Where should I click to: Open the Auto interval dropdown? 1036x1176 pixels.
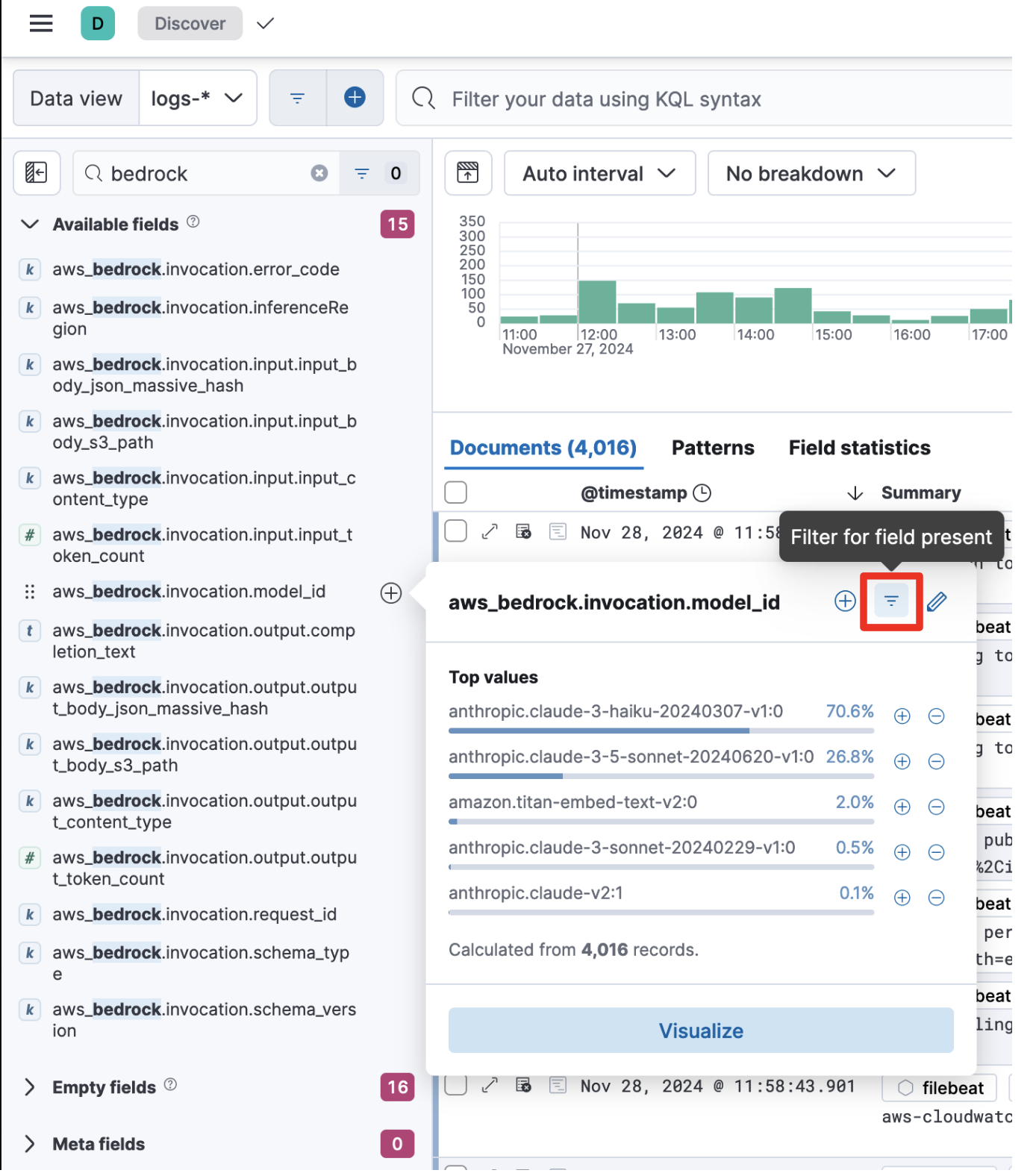tap(599, 173)
